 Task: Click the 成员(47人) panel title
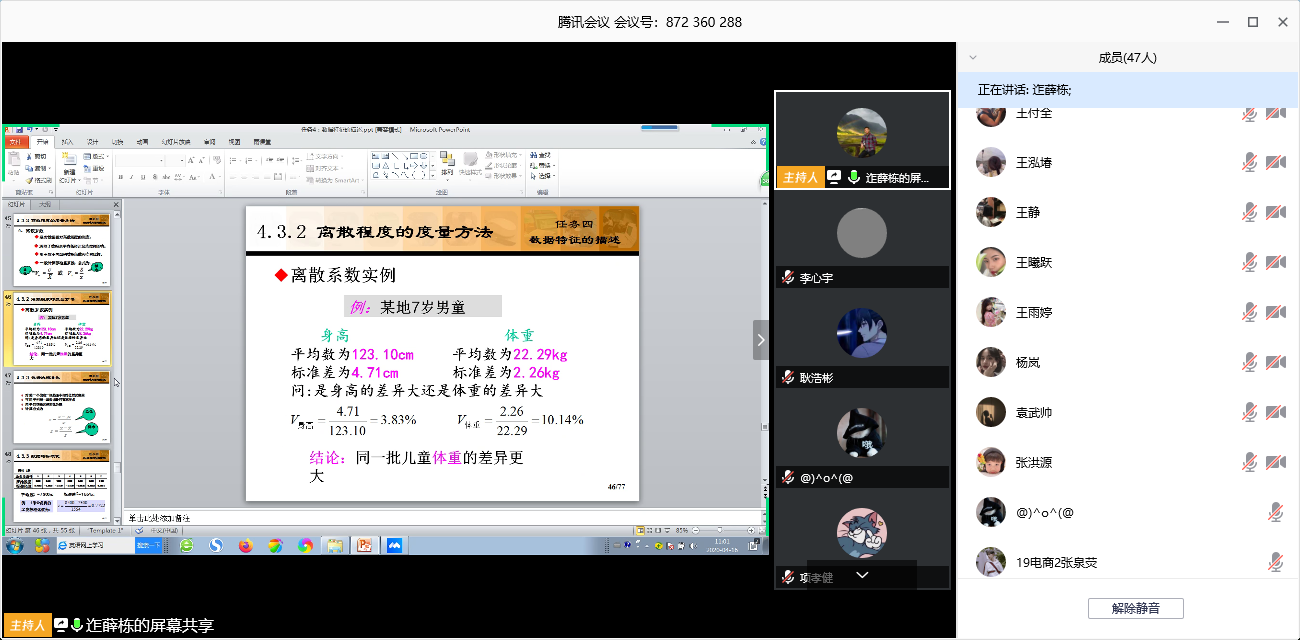click(x=1127, y=58)
